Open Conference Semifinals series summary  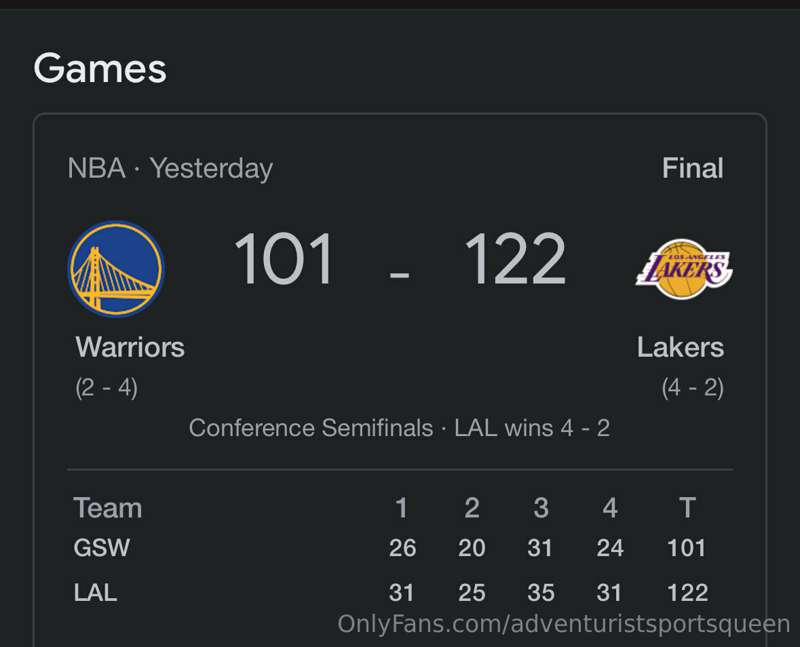point(399,428)
